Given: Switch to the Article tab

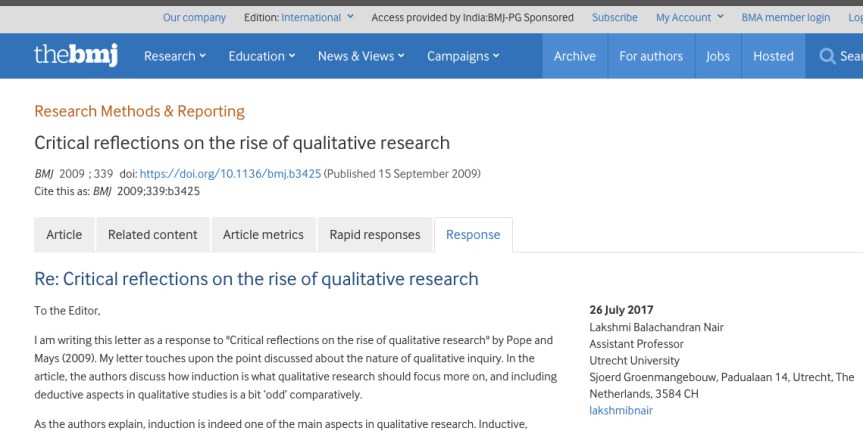Looking at the screenshot, I should click(x=64, y=235).
